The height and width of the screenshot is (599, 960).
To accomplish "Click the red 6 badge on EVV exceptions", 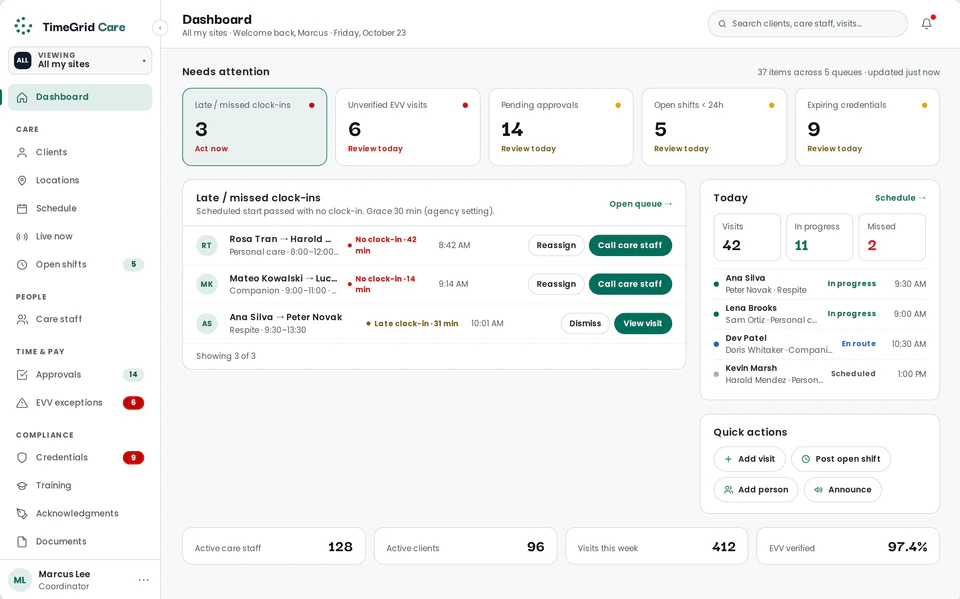I will [133, 403].
